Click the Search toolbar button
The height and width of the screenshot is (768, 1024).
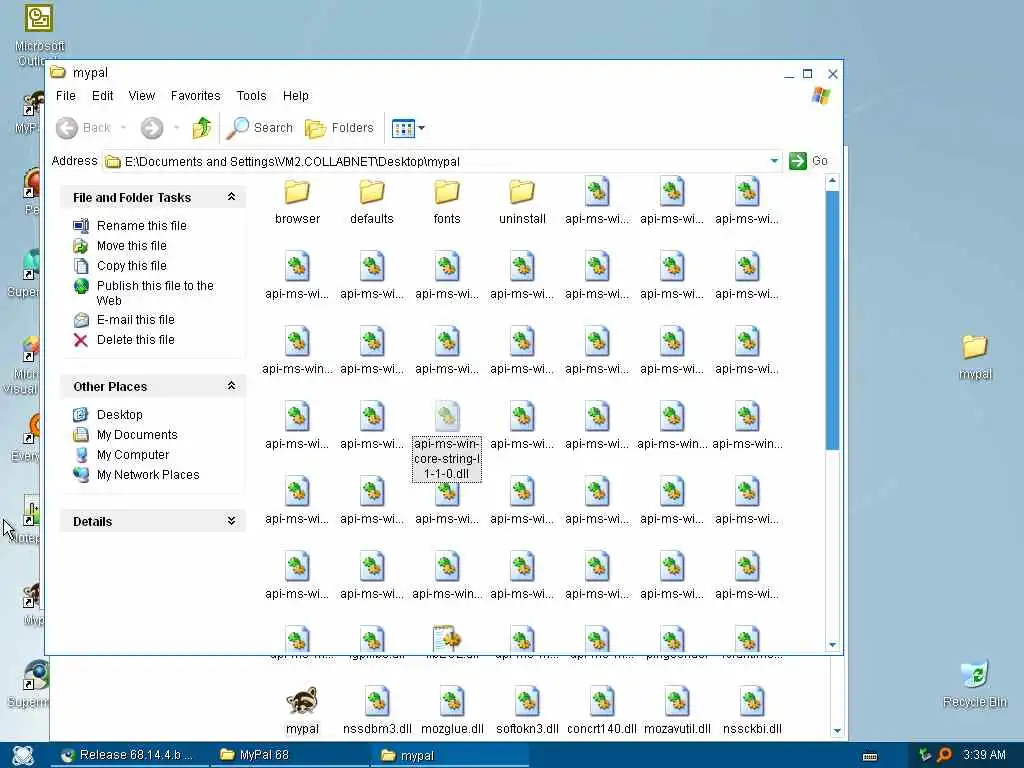click(260, 128)
